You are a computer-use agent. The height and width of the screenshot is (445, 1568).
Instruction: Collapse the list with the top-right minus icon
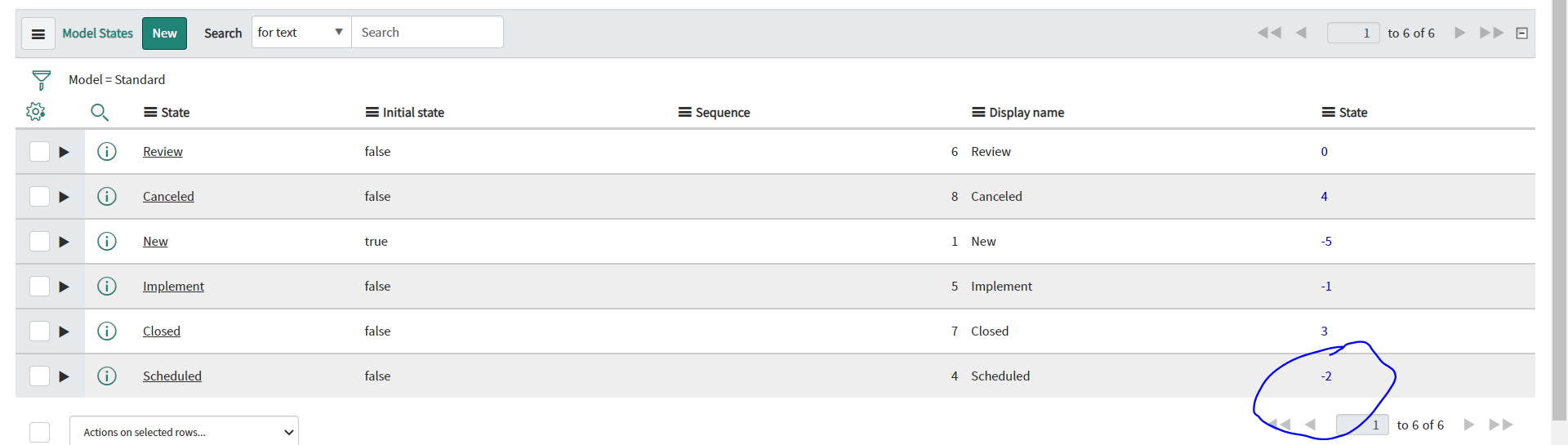pos(1521,33)
